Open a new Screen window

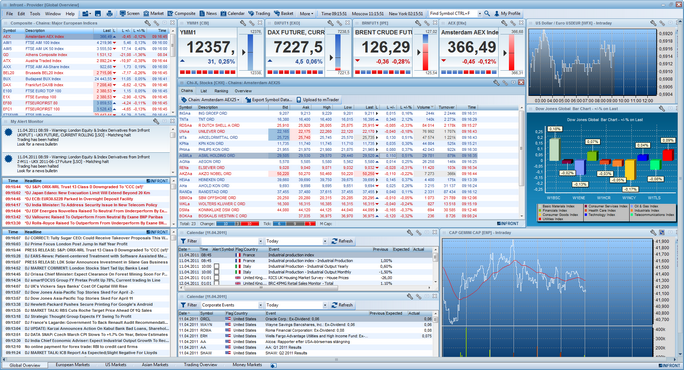coord(130,14)
